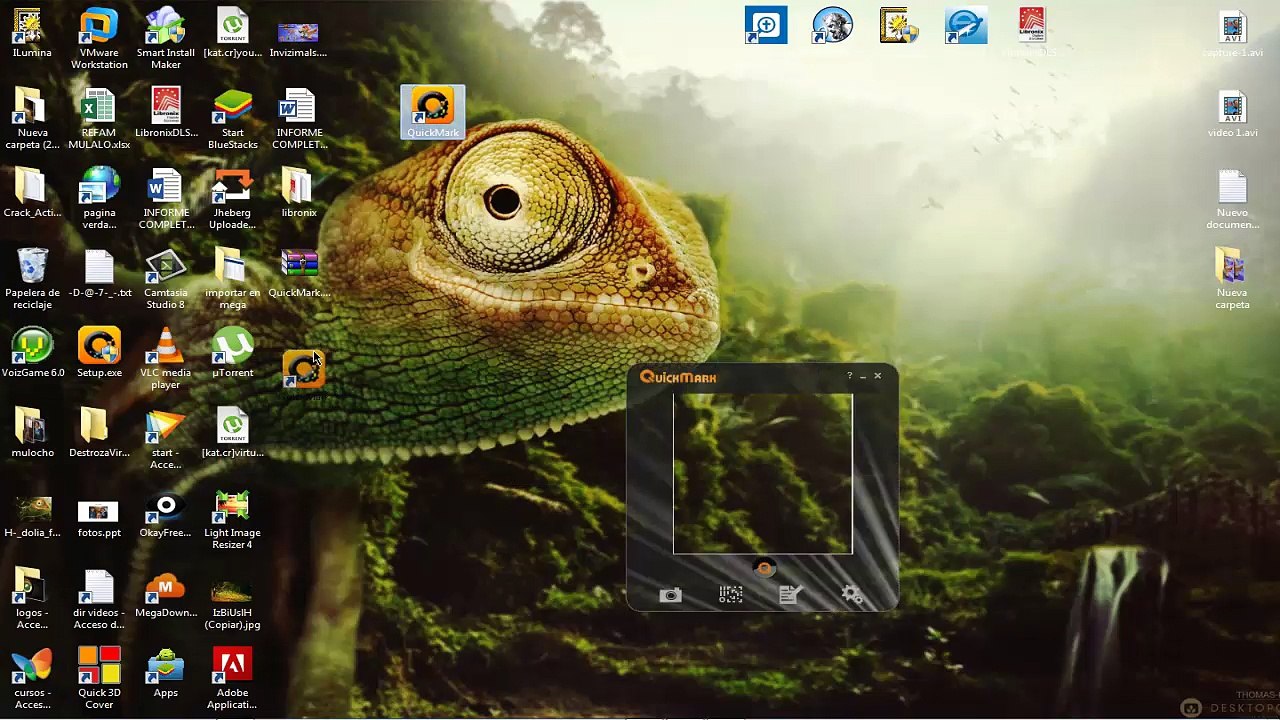This screenshot has height=720, width=1280.
Task: Select the [kat.cr]you... torrent file
Action: pyautogui.click(x=233, y=32)
